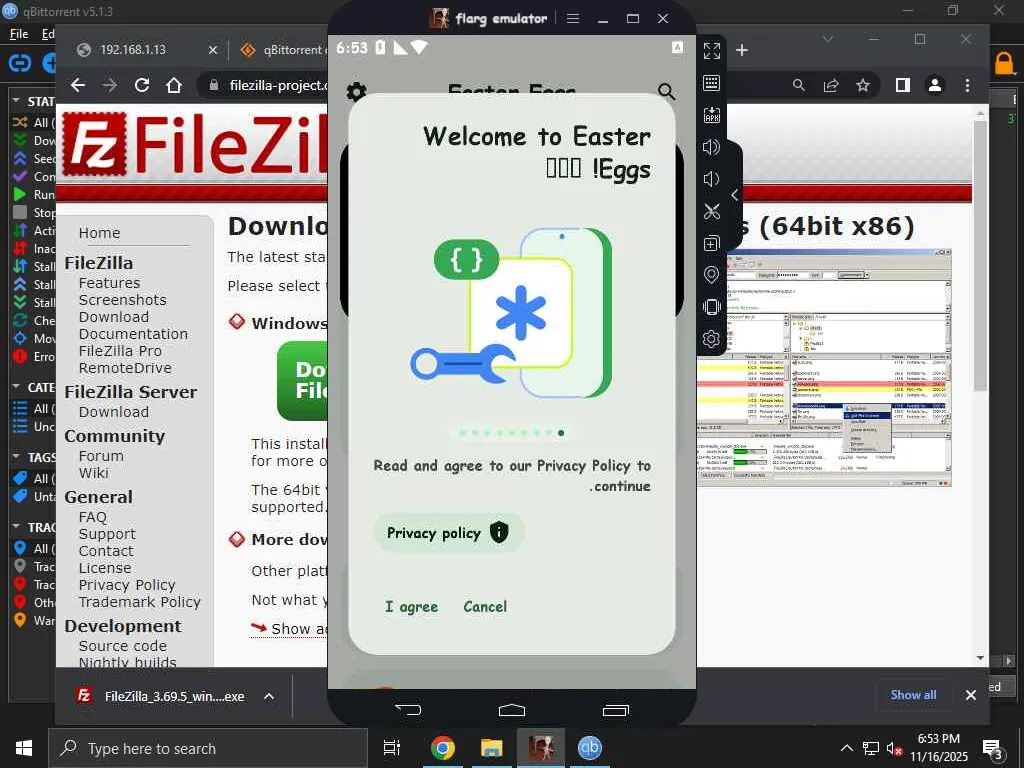Open the browser profile icon
This screenshot has width=1024, height=768.
[935, 85]
